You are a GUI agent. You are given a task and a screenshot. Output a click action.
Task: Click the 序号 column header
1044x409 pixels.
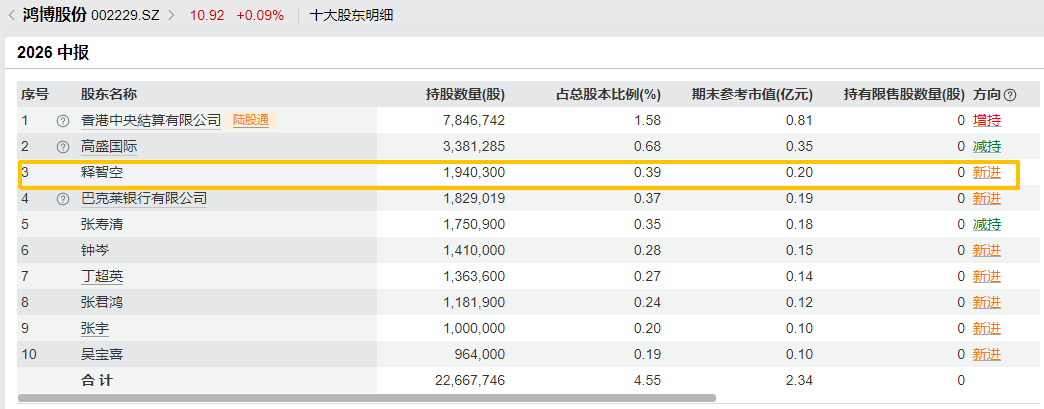coord(35,95)
